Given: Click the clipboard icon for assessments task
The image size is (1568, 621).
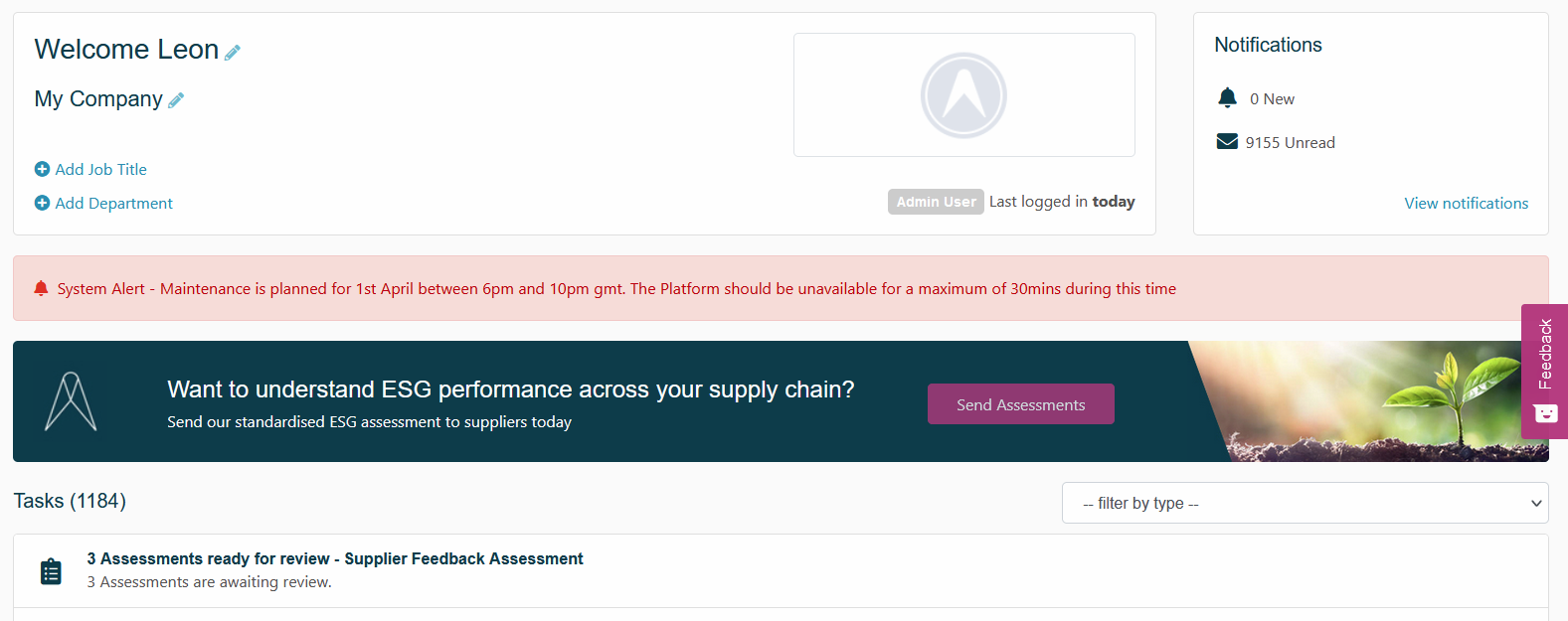Looking at the screenshot, I should point(51,571).
